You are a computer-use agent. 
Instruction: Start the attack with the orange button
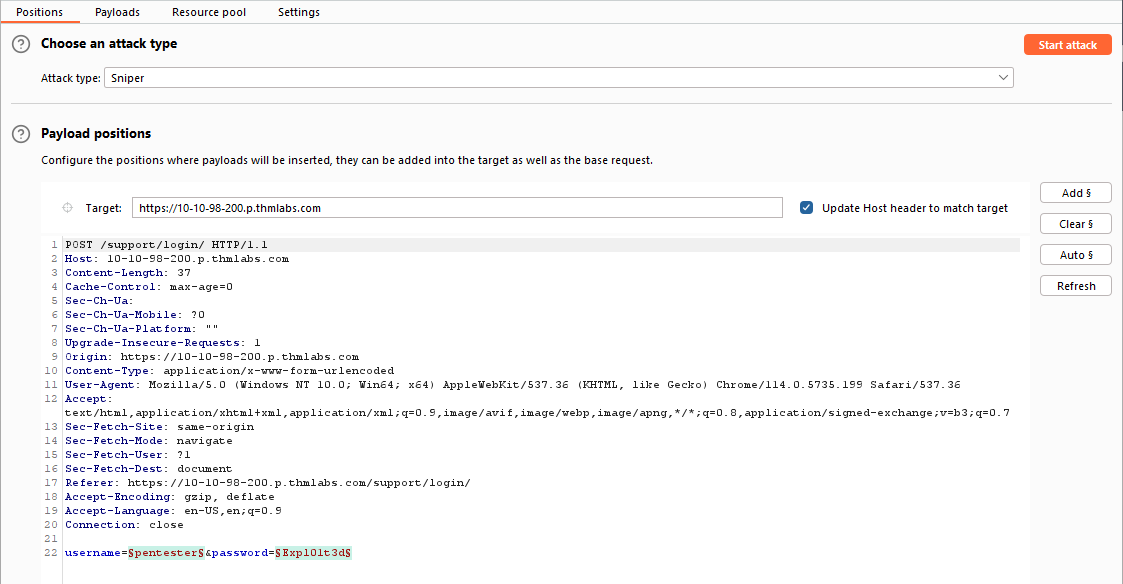[x=1068, y=44]
